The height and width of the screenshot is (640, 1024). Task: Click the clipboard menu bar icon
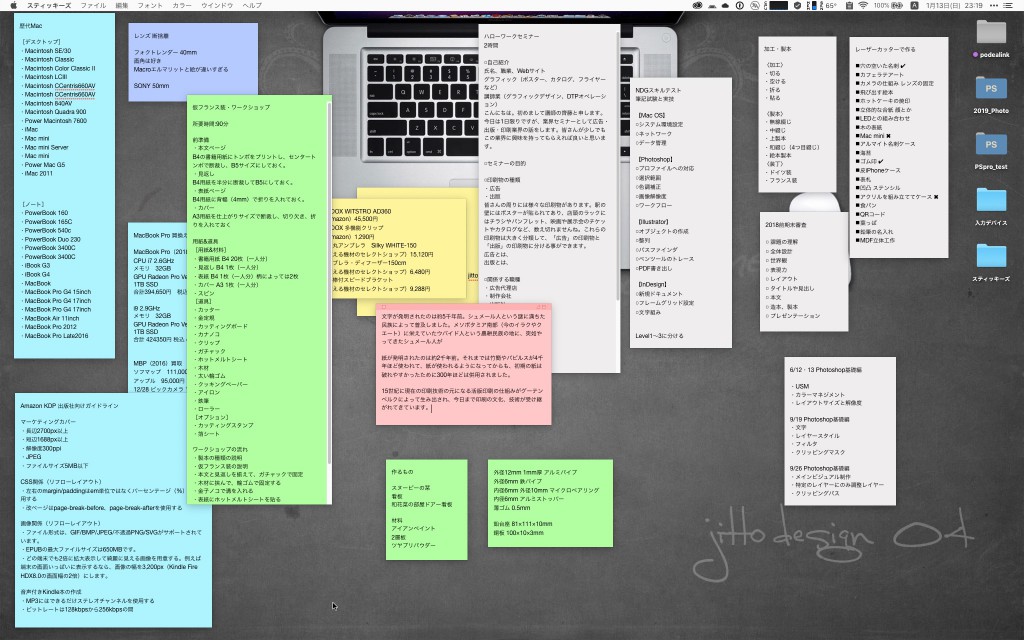[x=848, y=5]
